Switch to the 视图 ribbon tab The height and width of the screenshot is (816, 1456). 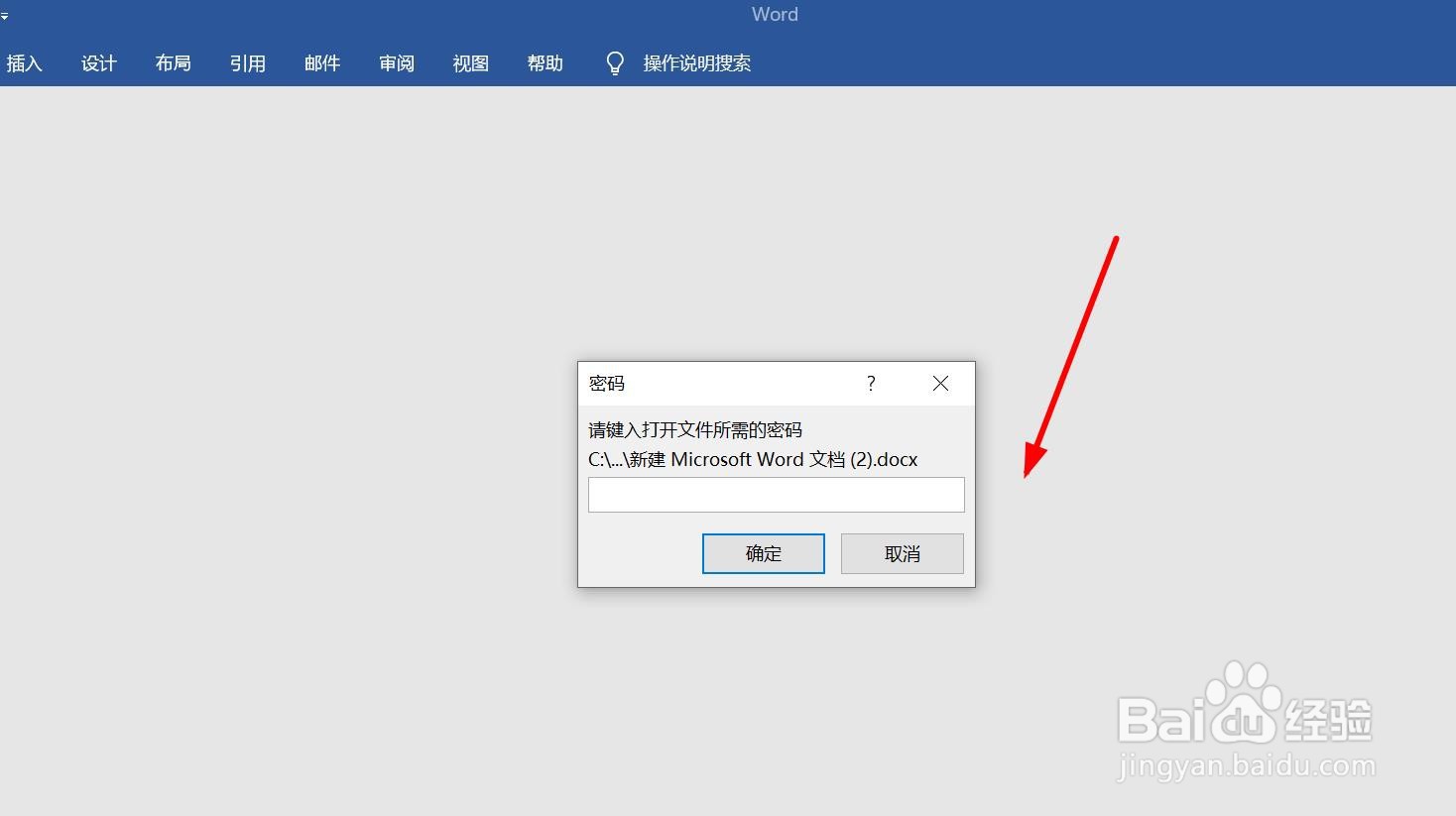pyautogui.click(x=470, y=62)
